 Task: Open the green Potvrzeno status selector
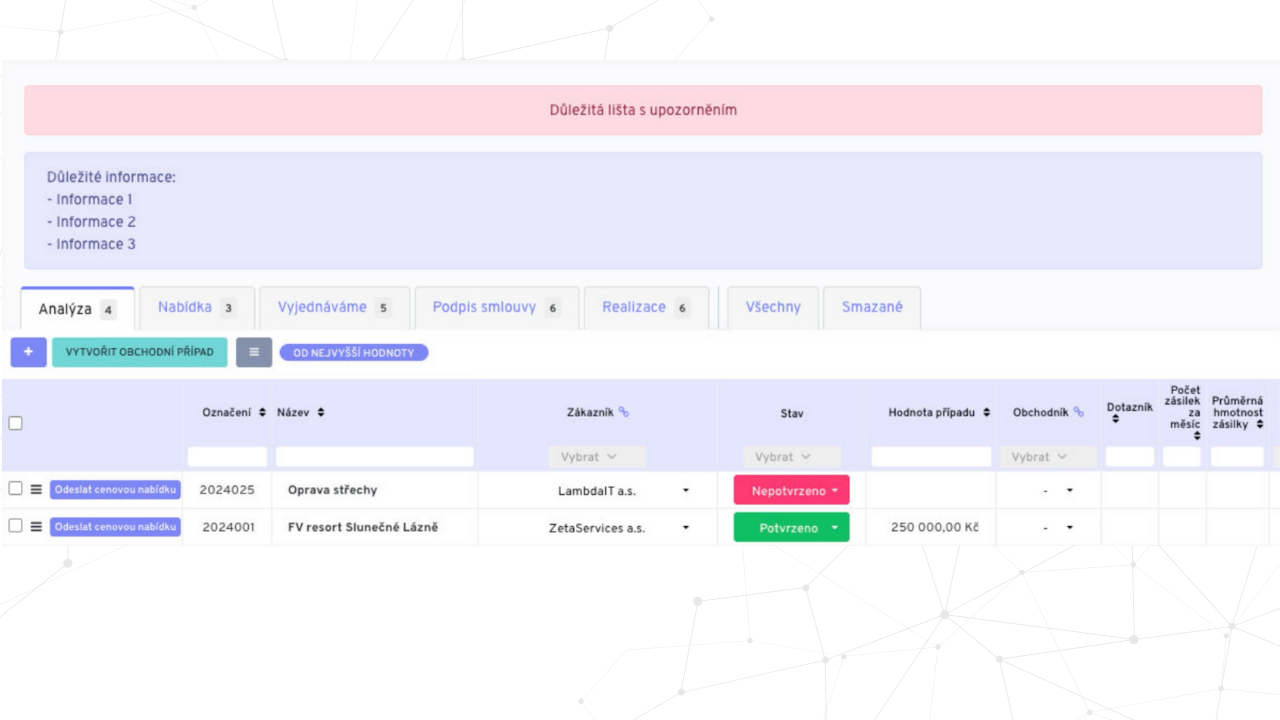click(791, 528)
